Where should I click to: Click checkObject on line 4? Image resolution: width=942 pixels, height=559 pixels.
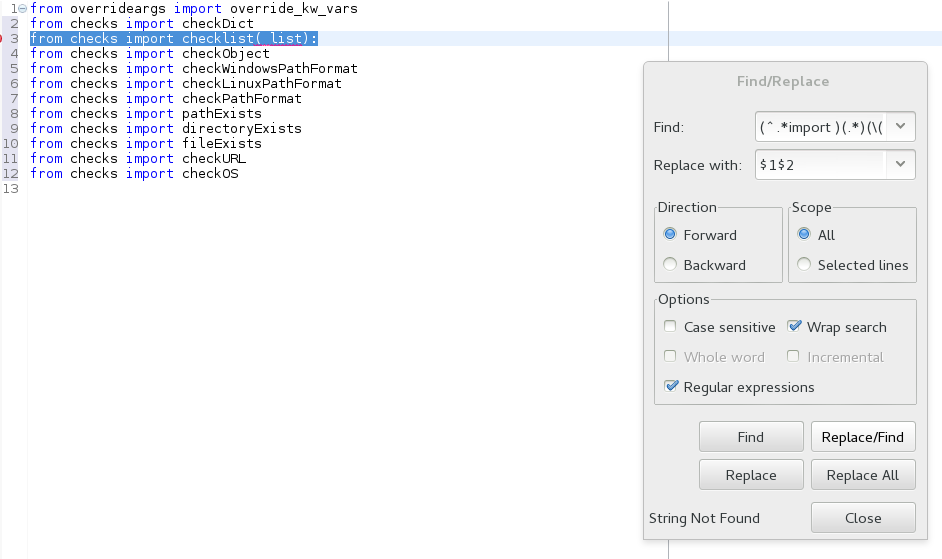point(226,53)
